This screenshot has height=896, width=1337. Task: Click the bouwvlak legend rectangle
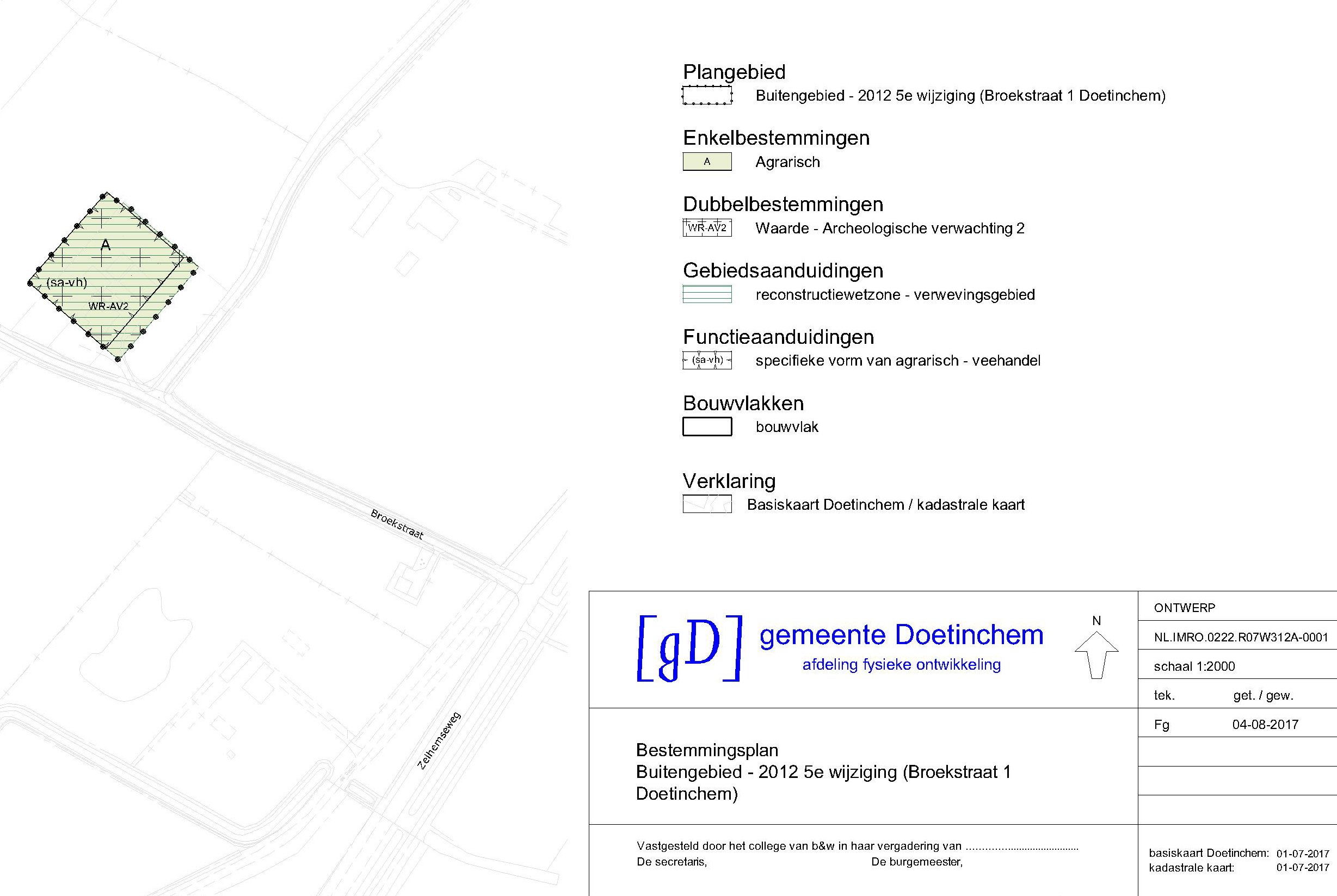[x=707, y=427]
